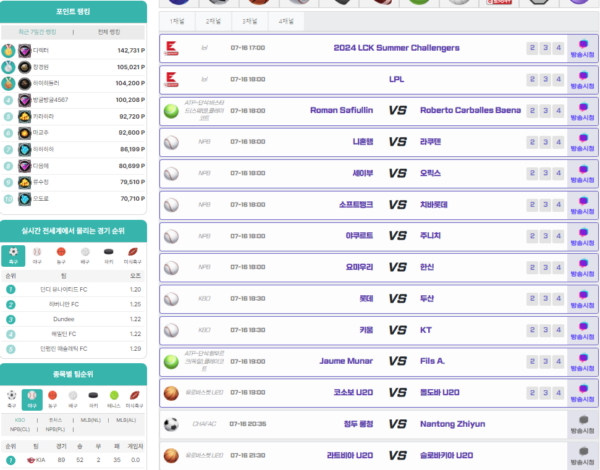
Task: Select channel 4 on the 코소보 U20 row
Action: tap(558, 393)
